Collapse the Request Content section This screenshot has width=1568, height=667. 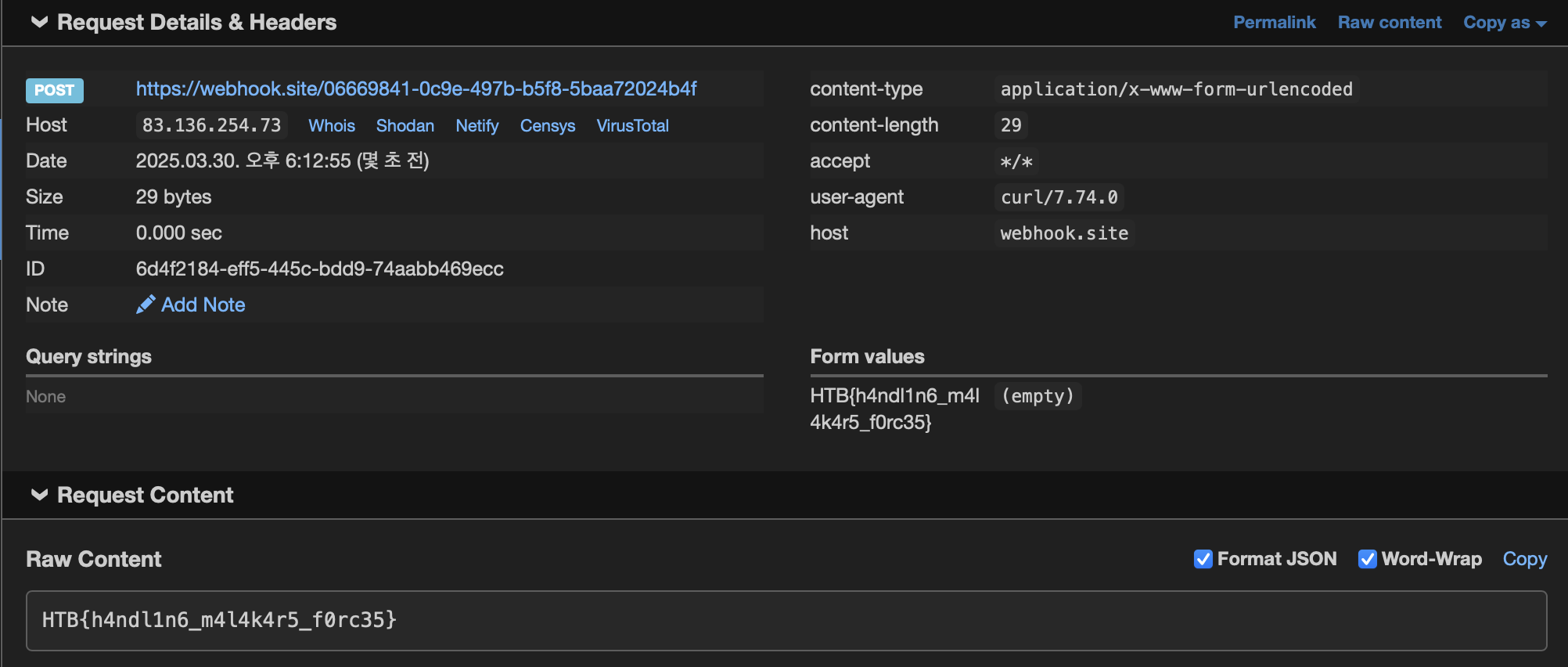(x=39, y=495)
